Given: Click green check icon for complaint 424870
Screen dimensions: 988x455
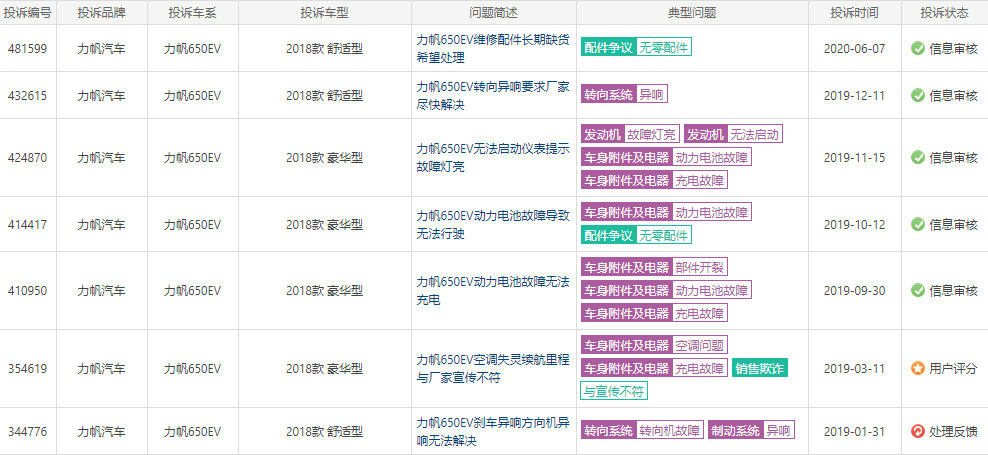Looking at the screenshot, I should click(917, 158).
